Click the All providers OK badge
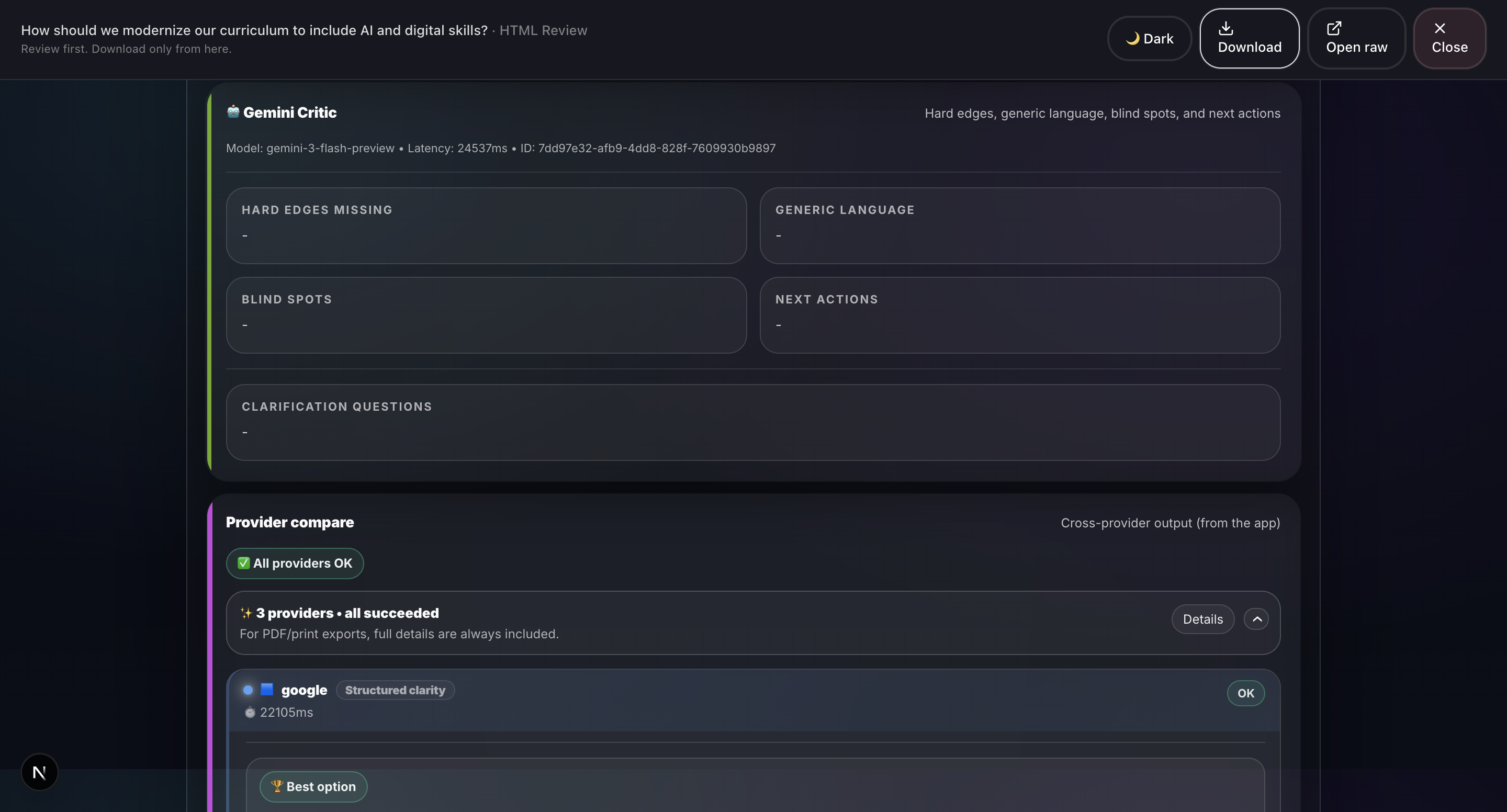The width and height of the screenshot is (1507, 812). point(295,563)
